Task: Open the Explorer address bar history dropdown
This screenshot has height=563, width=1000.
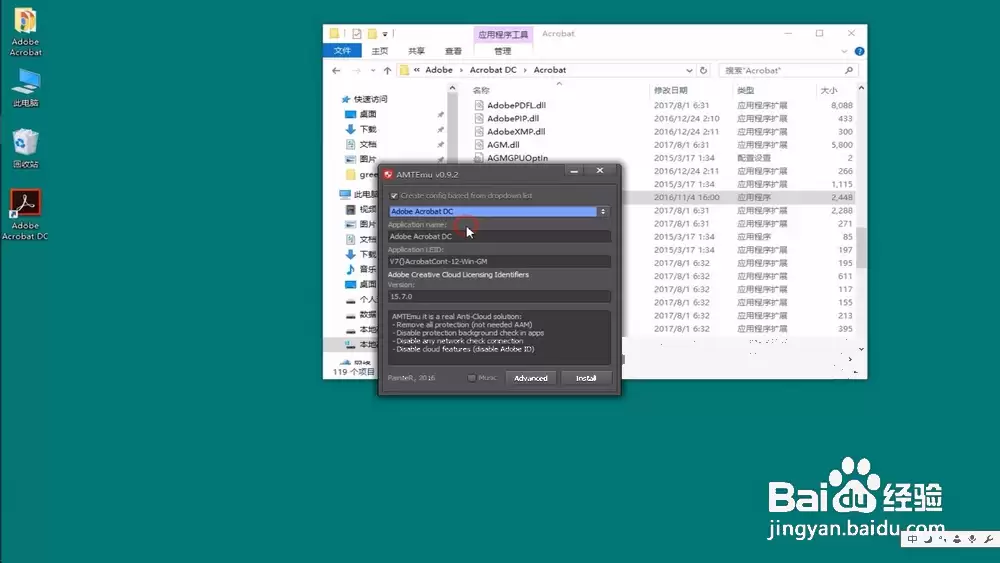Action: point(689,70)
